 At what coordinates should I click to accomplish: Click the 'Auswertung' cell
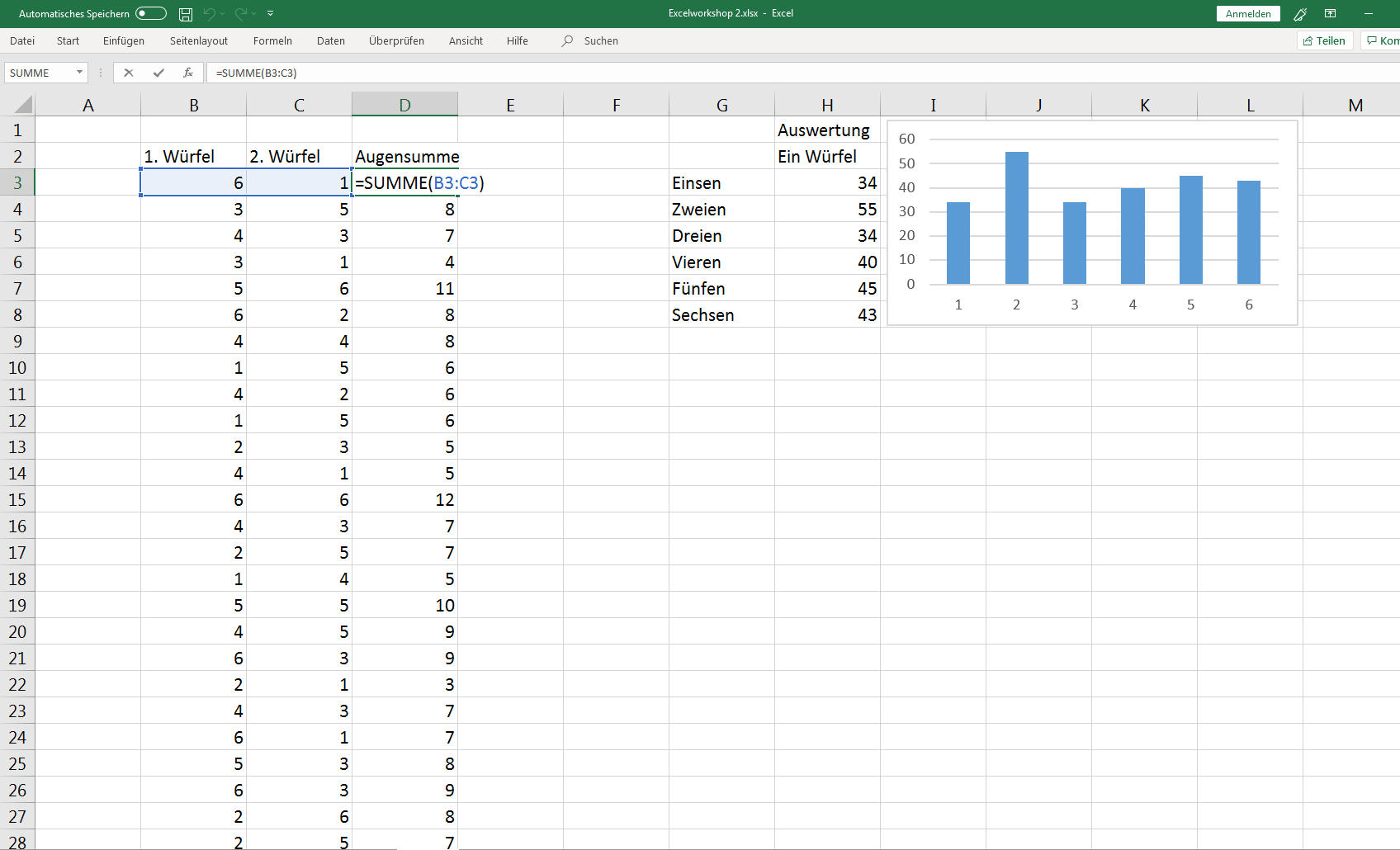(x=828, y=130)
